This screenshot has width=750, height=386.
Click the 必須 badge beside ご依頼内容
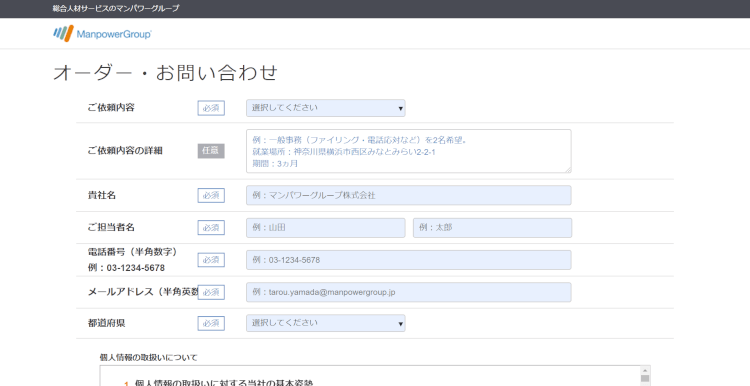click(211, 108)
